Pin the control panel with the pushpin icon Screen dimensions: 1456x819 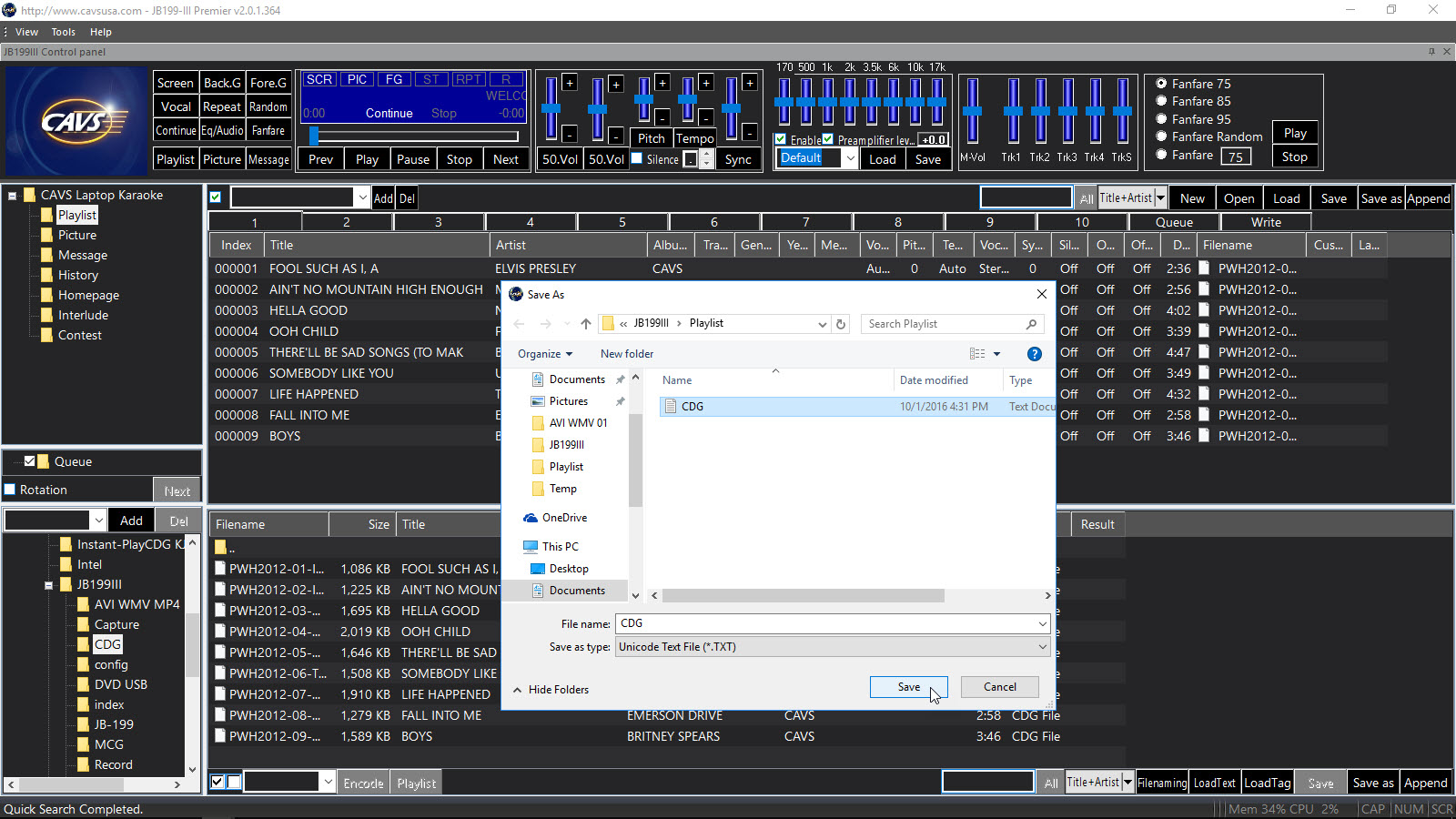tap(1431, 52)
